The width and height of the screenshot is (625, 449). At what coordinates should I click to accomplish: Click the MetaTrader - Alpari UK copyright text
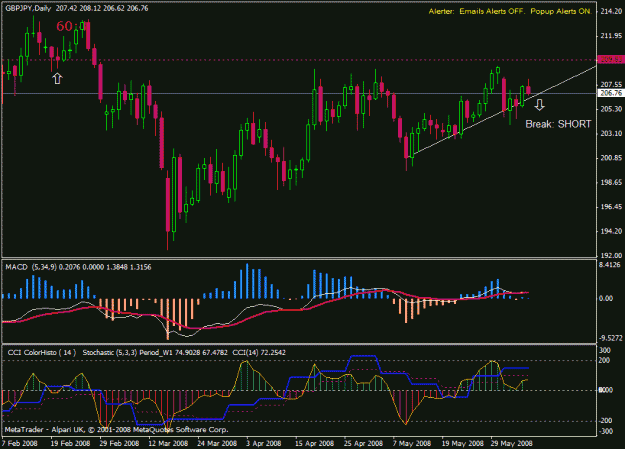tap(116, 430)
